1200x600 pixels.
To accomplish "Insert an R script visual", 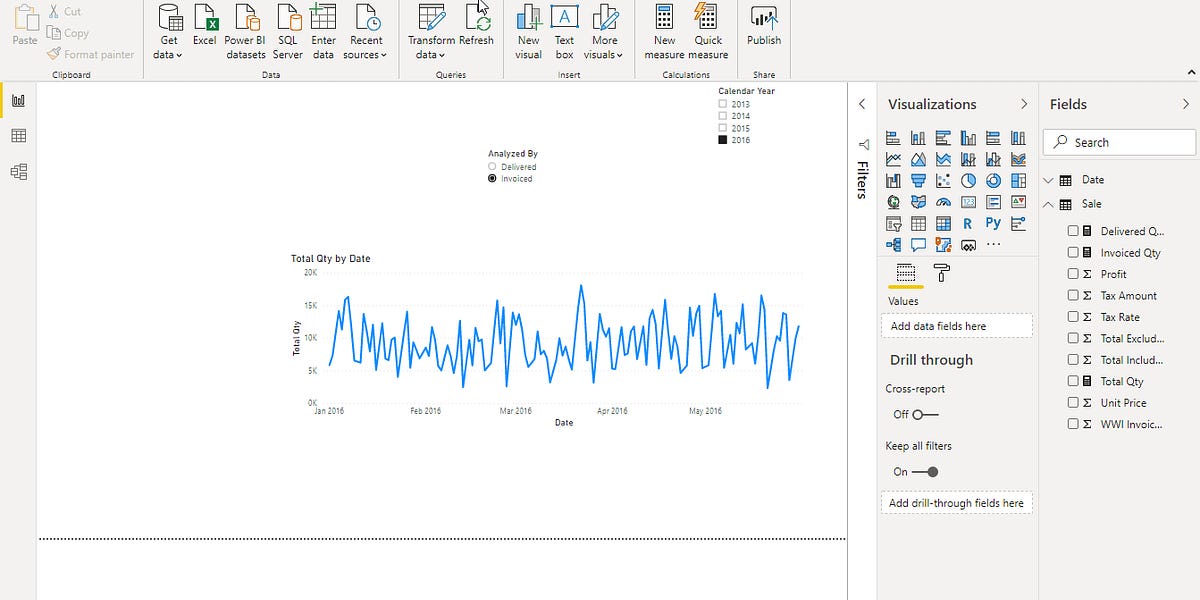I will tap(970, 223).
